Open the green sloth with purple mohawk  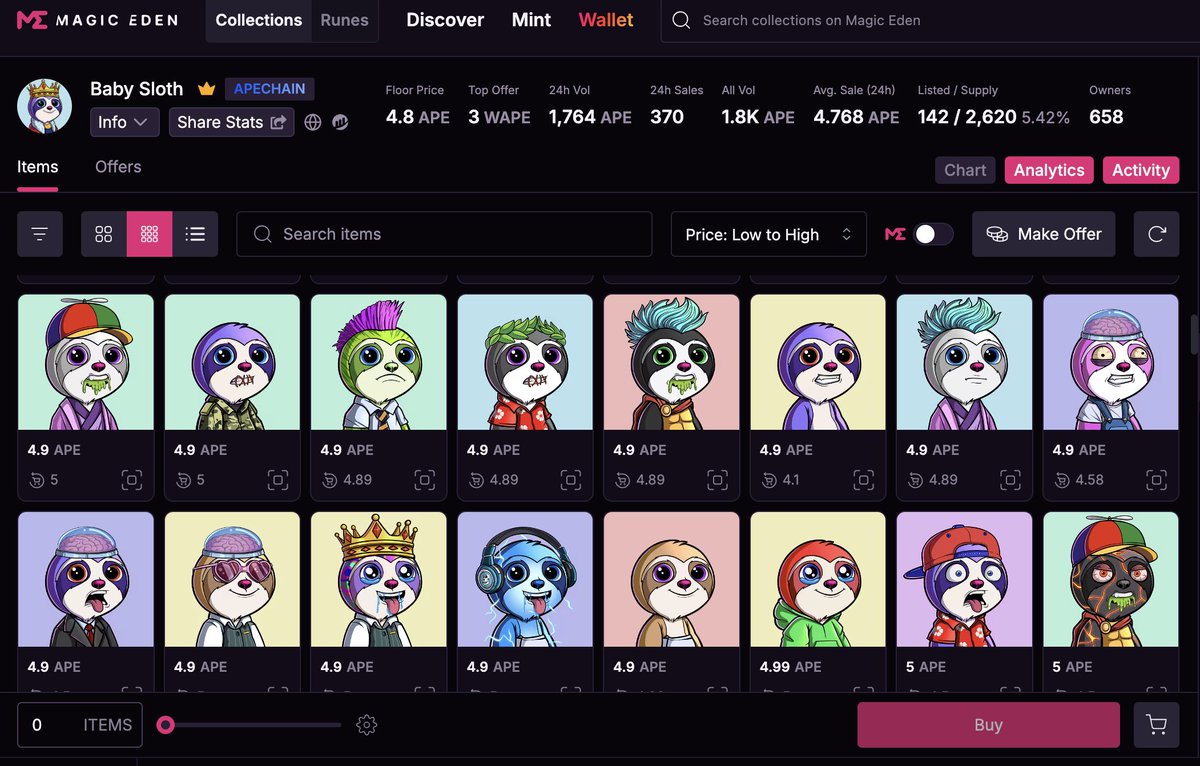coord(379,362)
